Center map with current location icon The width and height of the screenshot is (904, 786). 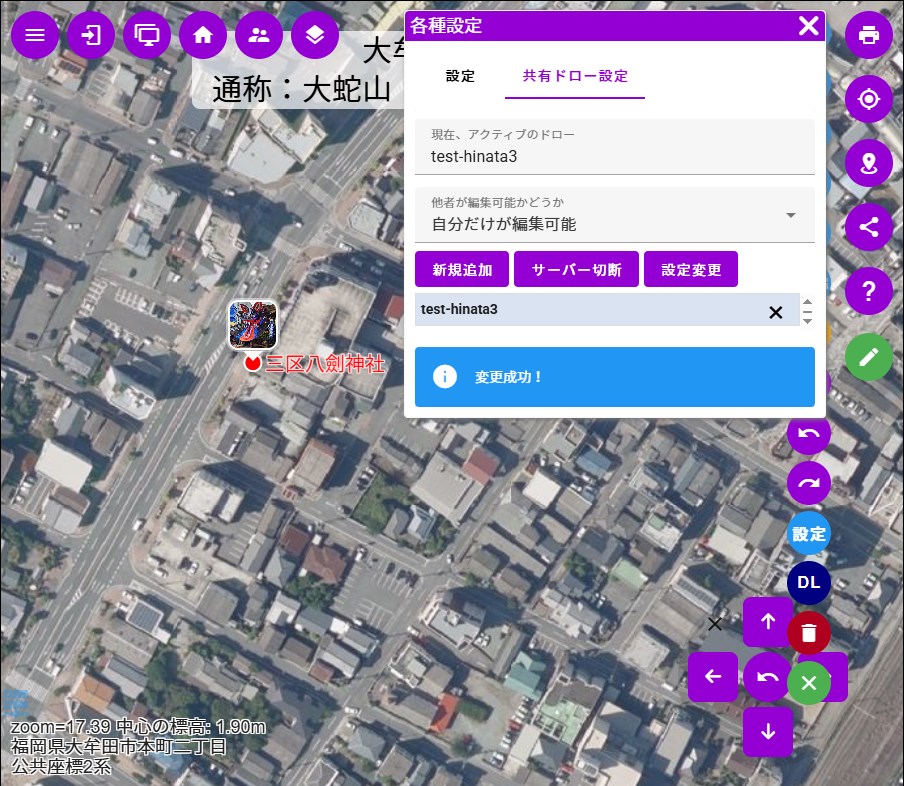click(x=868, y=99)
